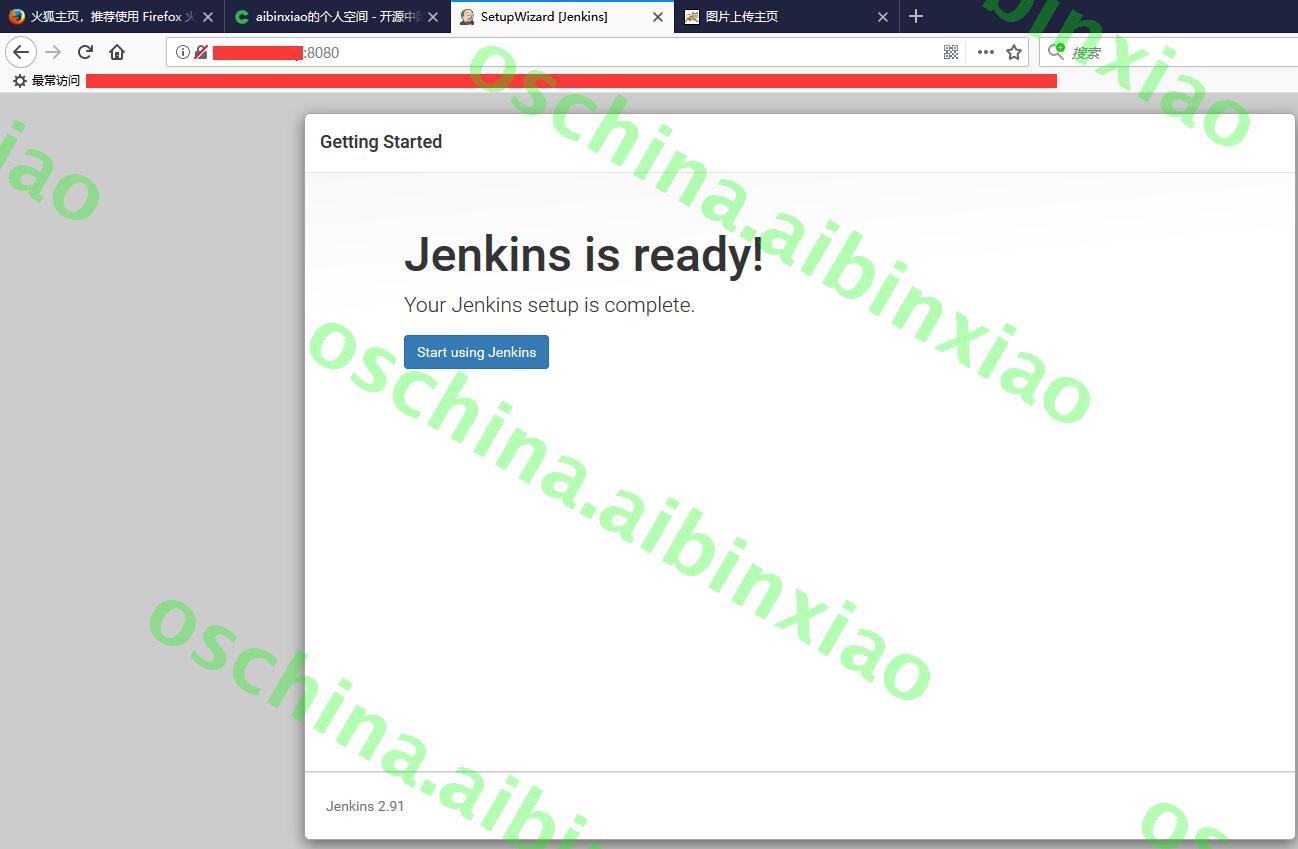Close the 图片上传主页 tab
This screenshot has width=1298, height=849.
[883, 17]
